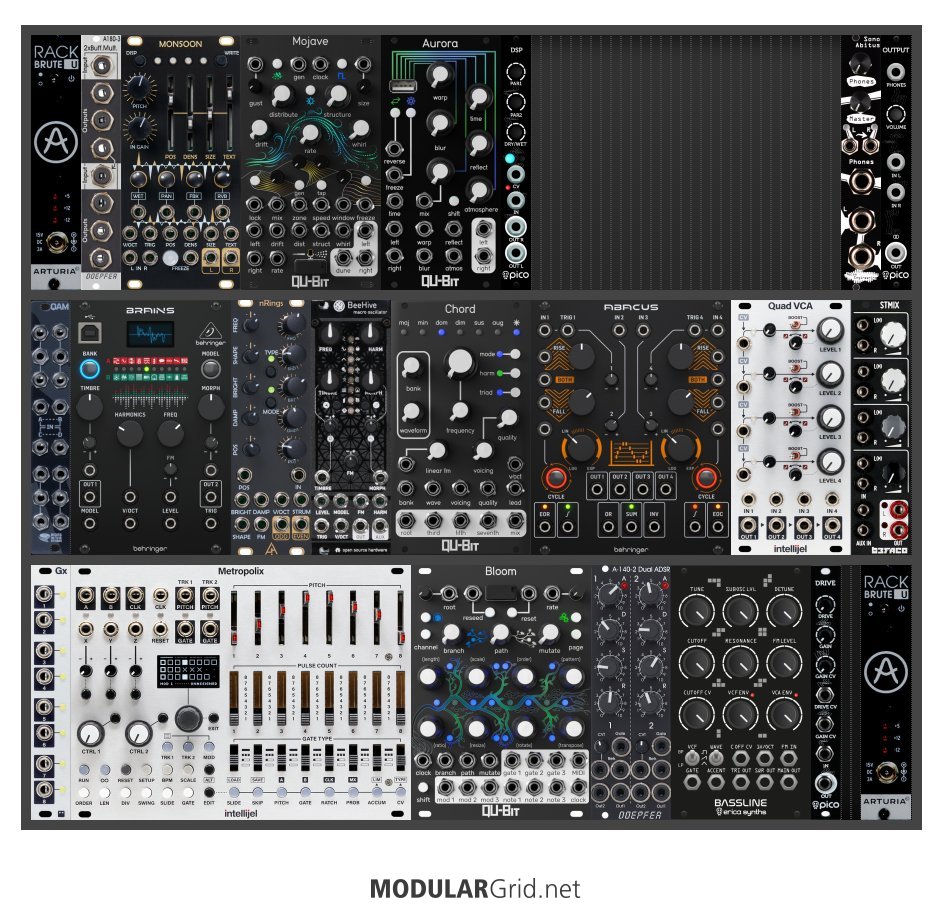Click the Chord root output jack
Viewport: 952px width, 910px height.
[x=406, y=520]
